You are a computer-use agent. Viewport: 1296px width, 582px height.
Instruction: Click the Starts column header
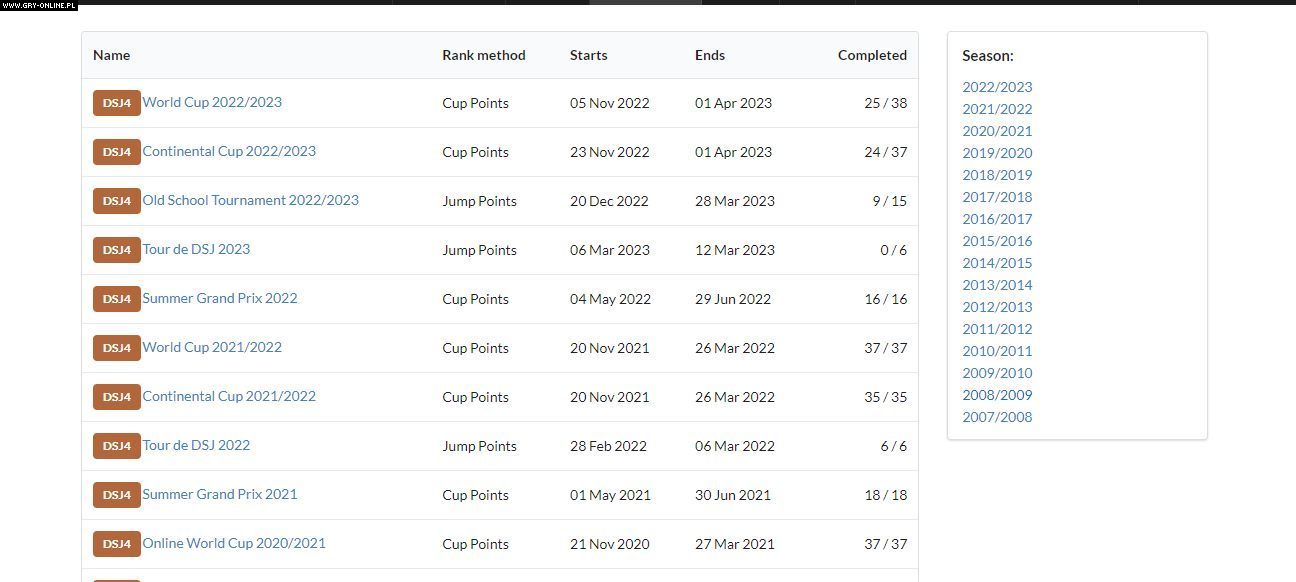click(589, 55)
